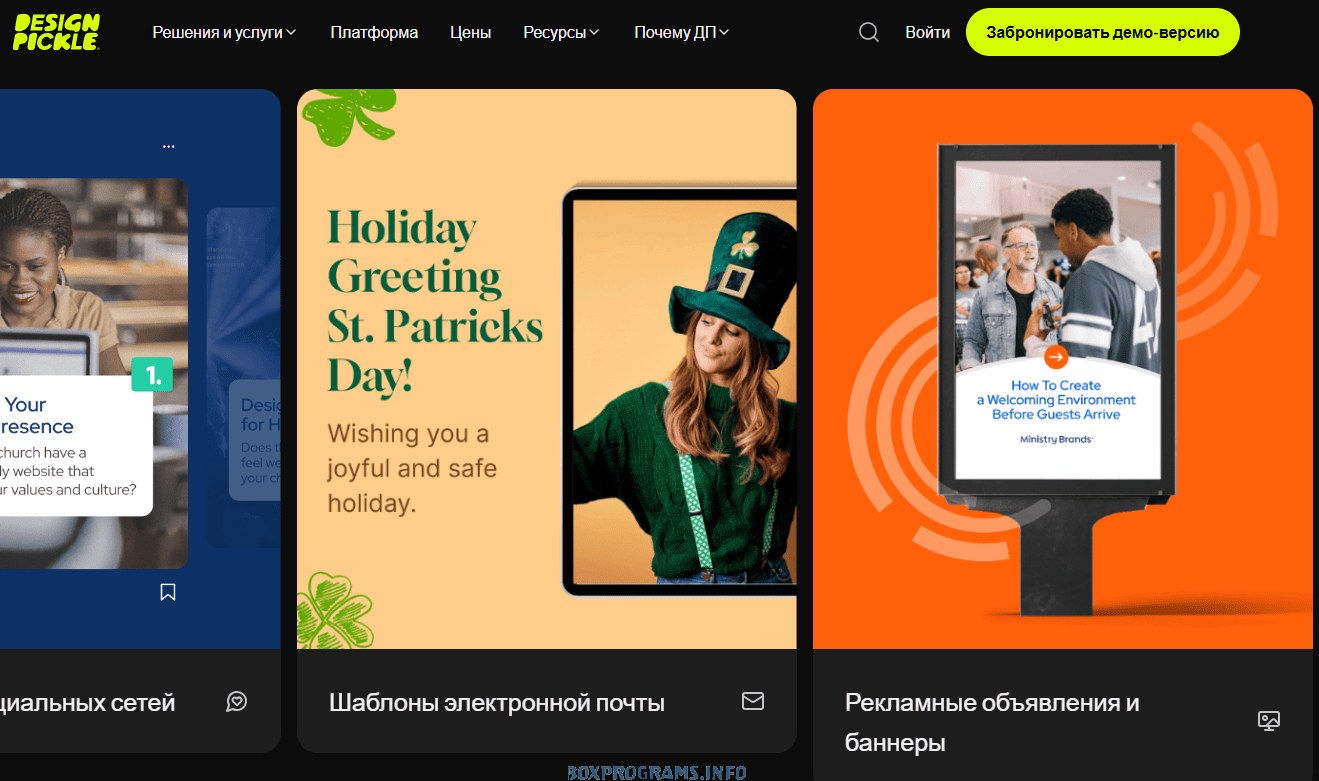The height and width of the screenshot is (781, 1319).
Task: Open the search magnifier icon
Action: pyautogui.click(x=869, y=32)
